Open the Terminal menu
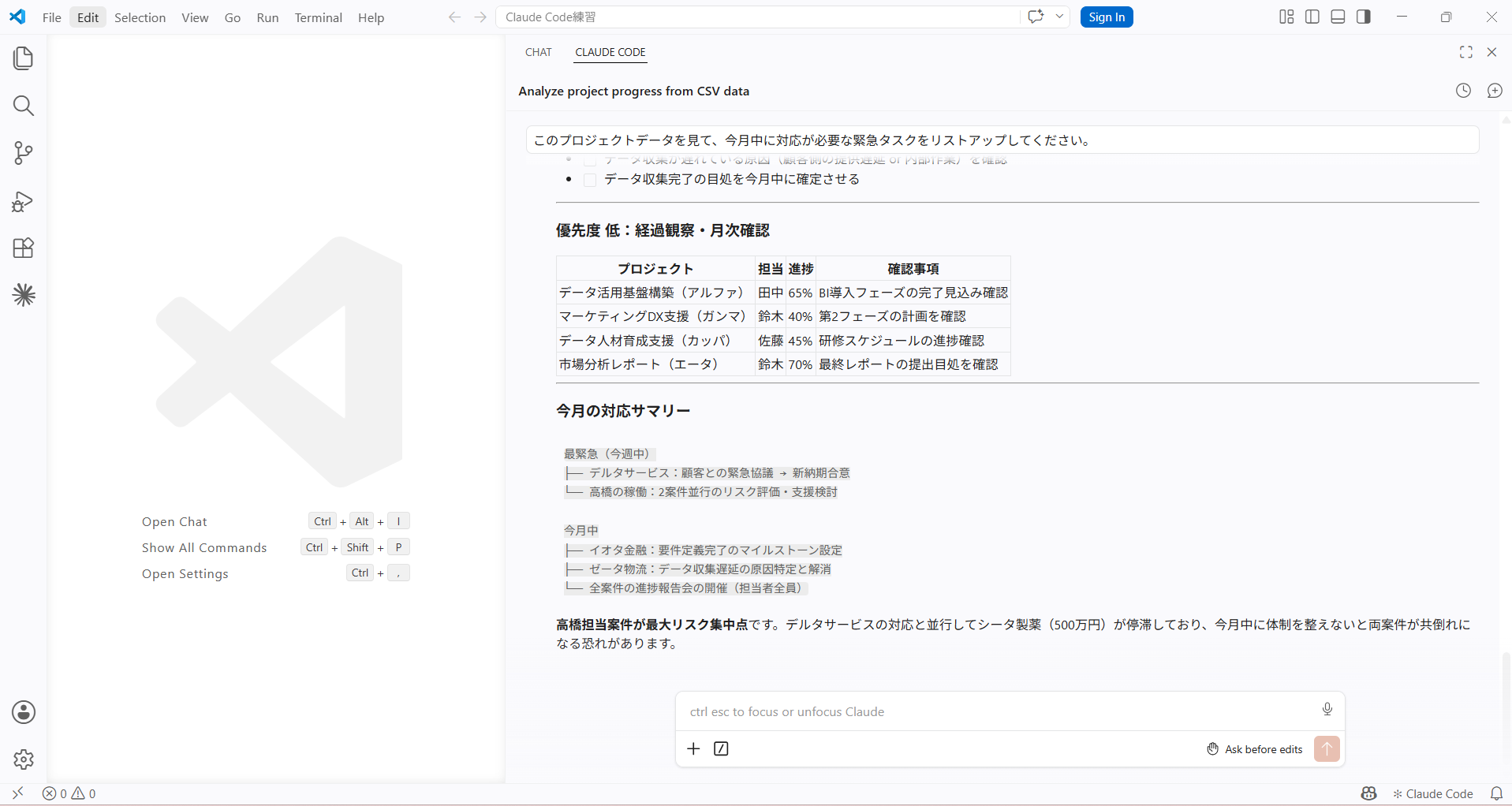The width and height of the screenshot is (1512, 806). click(x=319, y=17)
